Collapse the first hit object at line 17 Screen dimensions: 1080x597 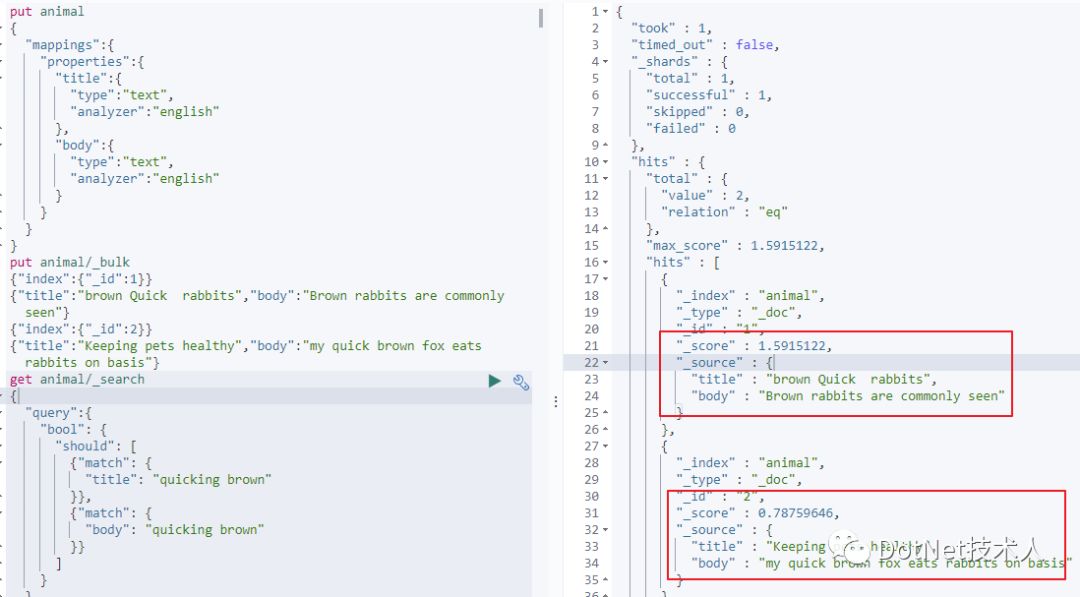pos(605,279)
